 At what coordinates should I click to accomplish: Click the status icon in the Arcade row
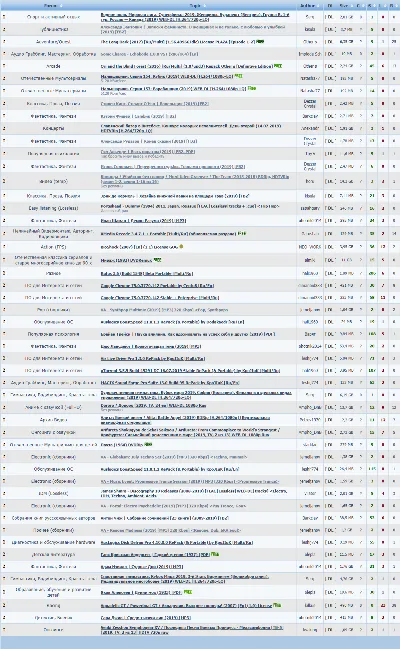pos(4,66)
